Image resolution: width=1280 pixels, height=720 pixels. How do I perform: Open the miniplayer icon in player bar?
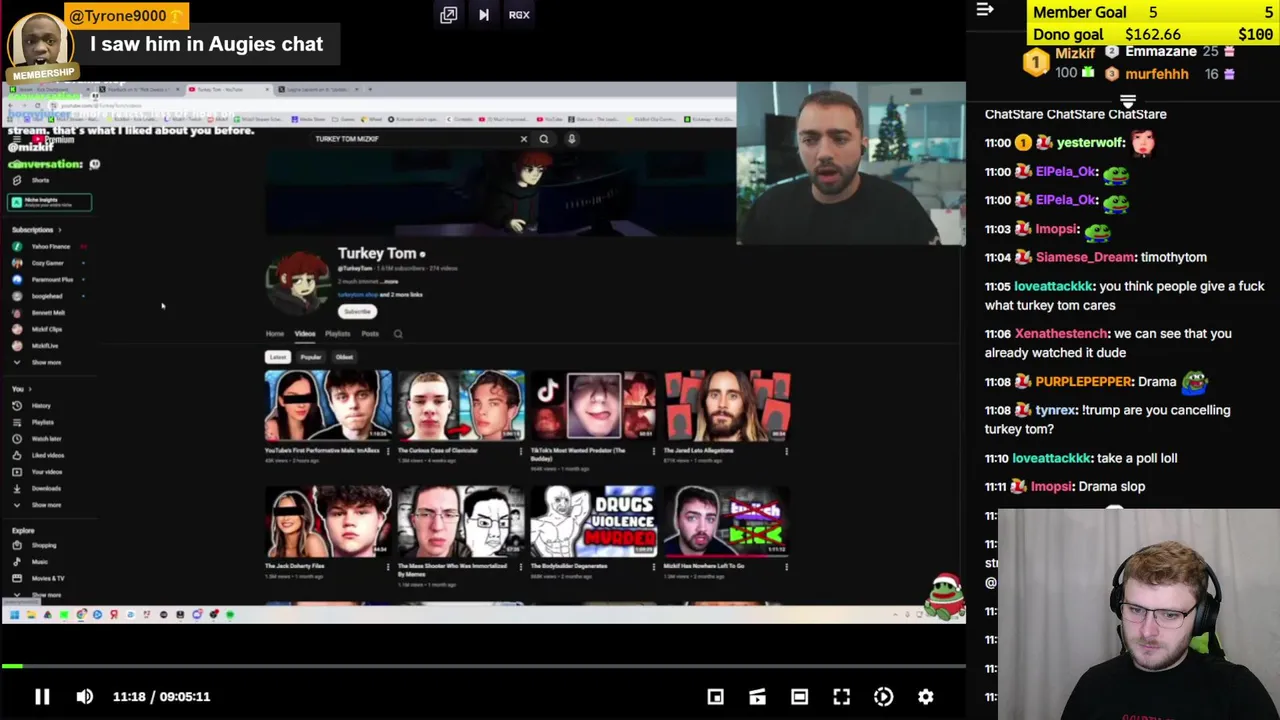coord(715,696)
